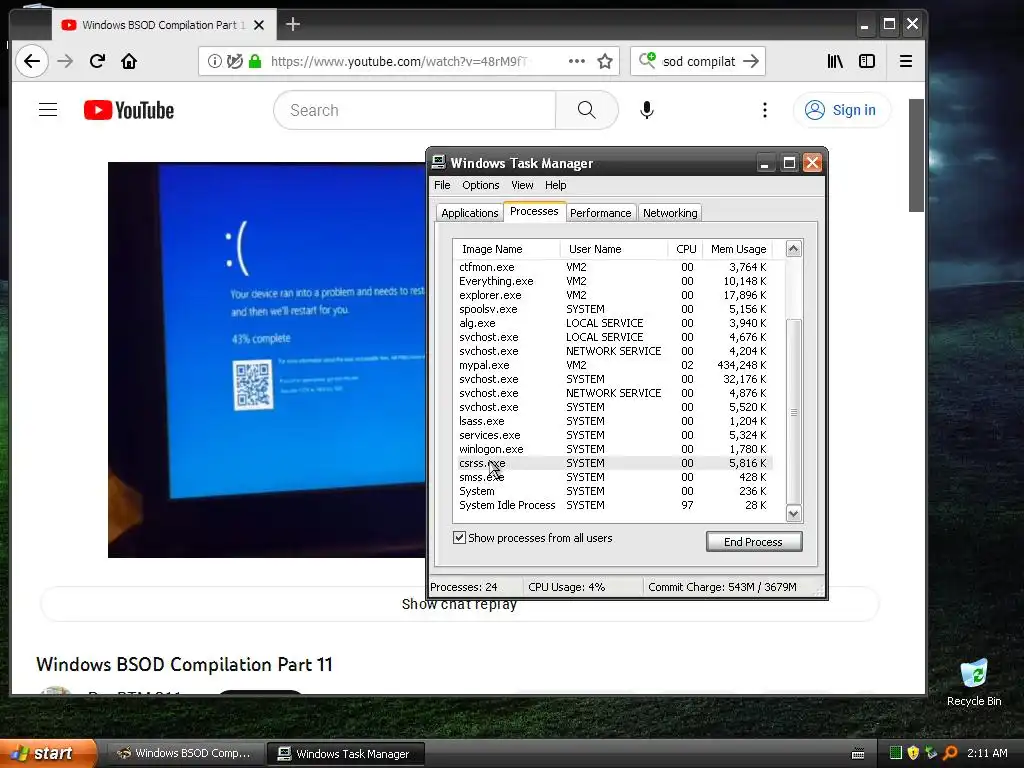Open YouTube settings three-dot menu
The image size is (1024, 768).
[765, 110]
